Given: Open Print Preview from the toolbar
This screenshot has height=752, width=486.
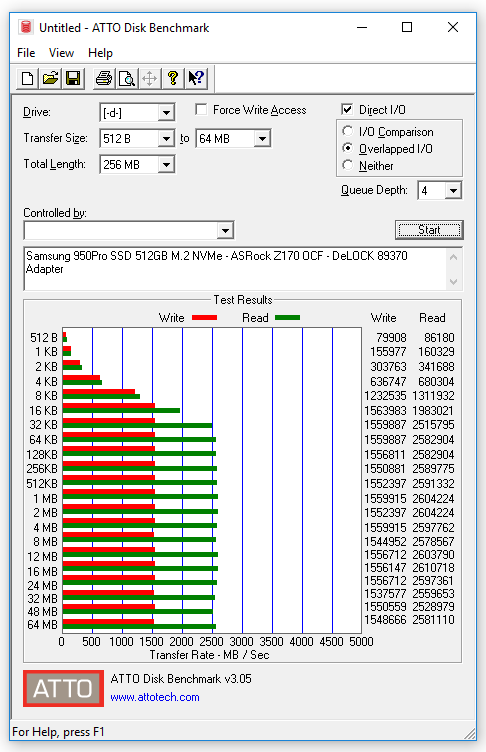Looking at the screenshot, I should pyautogui.click(x=127, y=78).
